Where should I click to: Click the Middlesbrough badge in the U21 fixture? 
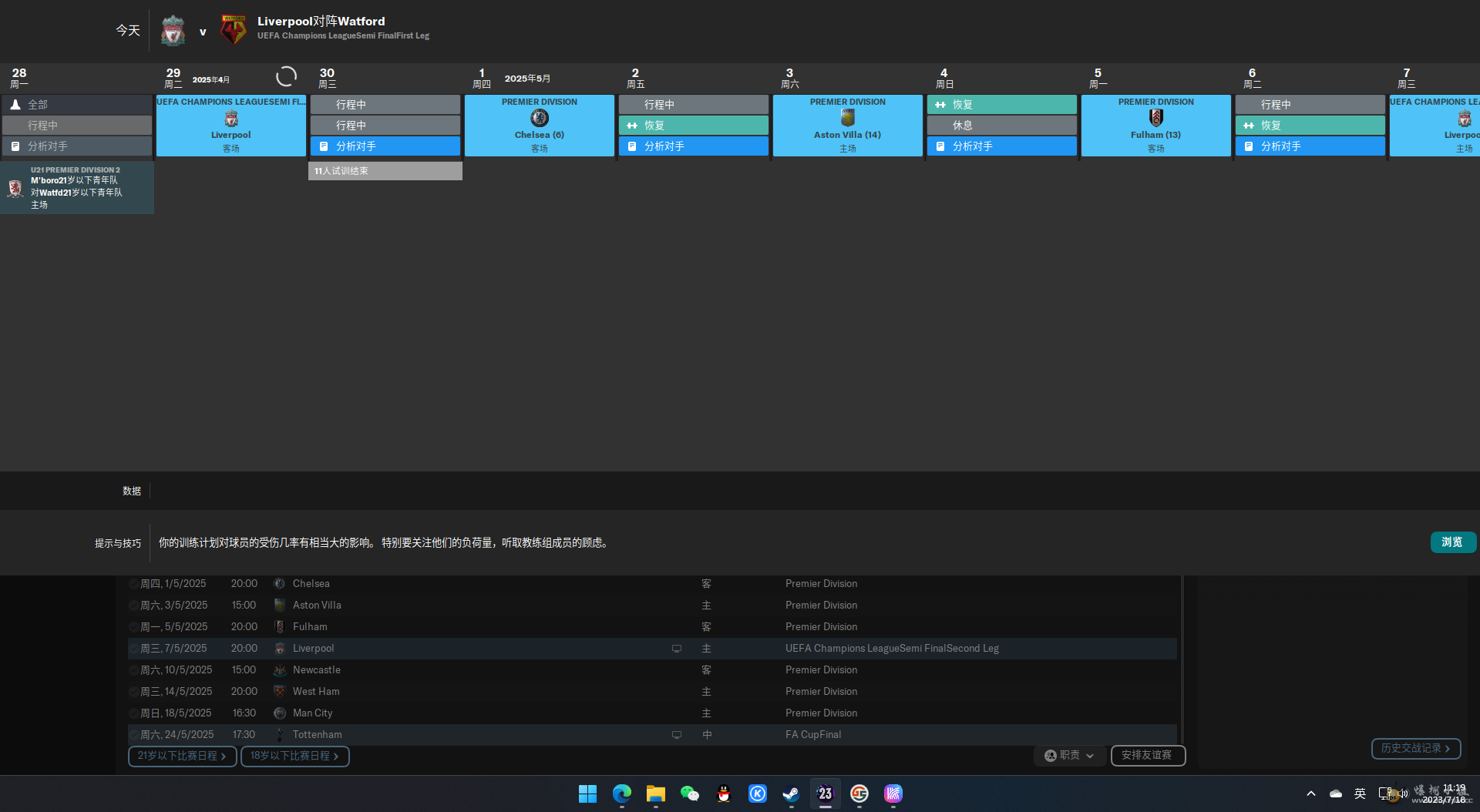tap(15, 187)
